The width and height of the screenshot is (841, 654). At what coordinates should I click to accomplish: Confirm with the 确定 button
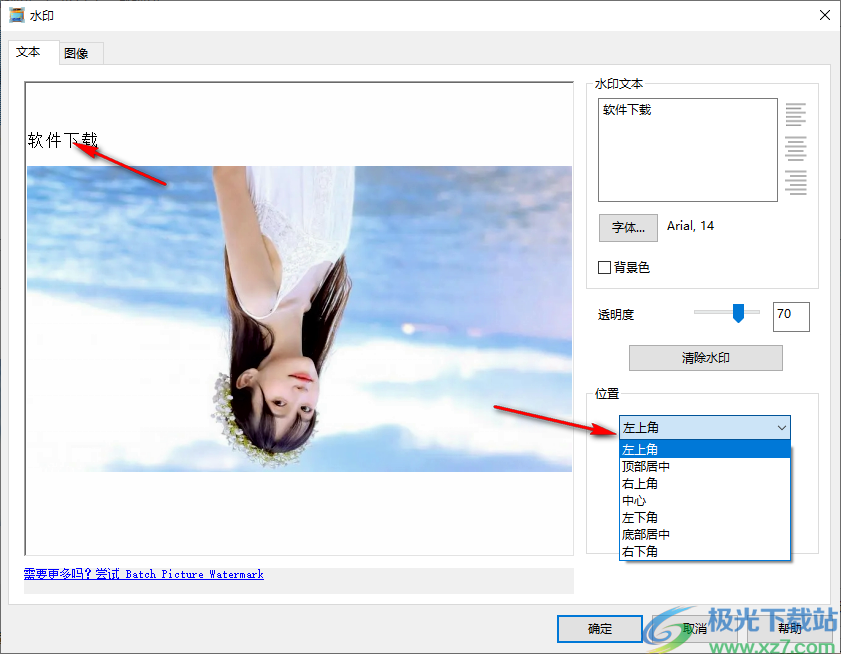click(600, 629)
